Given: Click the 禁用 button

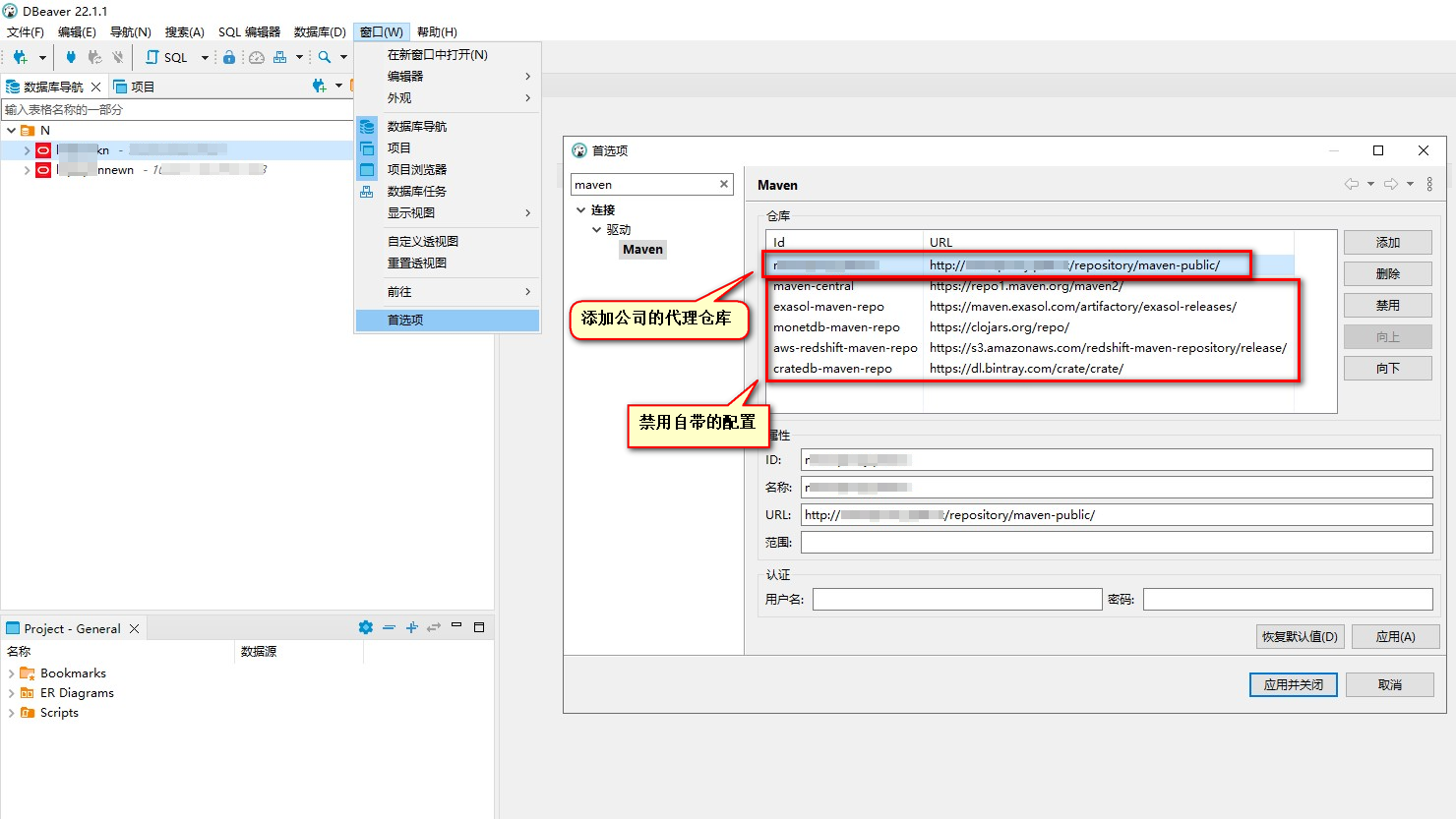Looking at the screenshot, I should coord(1388,305).
